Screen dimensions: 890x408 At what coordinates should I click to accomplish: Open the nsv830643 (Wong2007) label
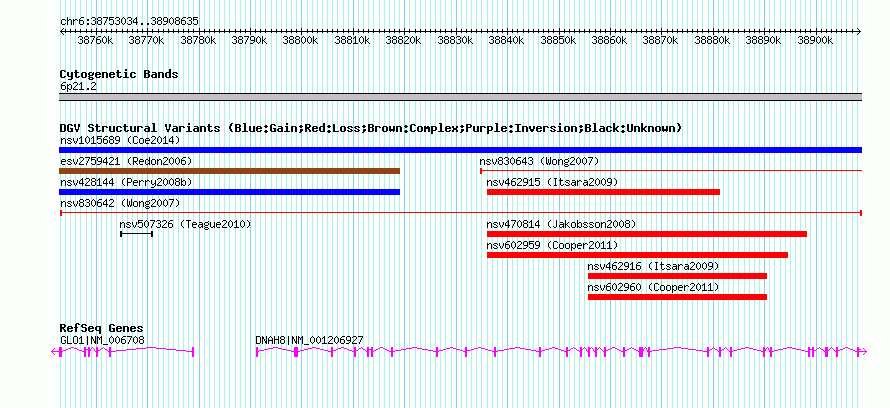(539, 161)
